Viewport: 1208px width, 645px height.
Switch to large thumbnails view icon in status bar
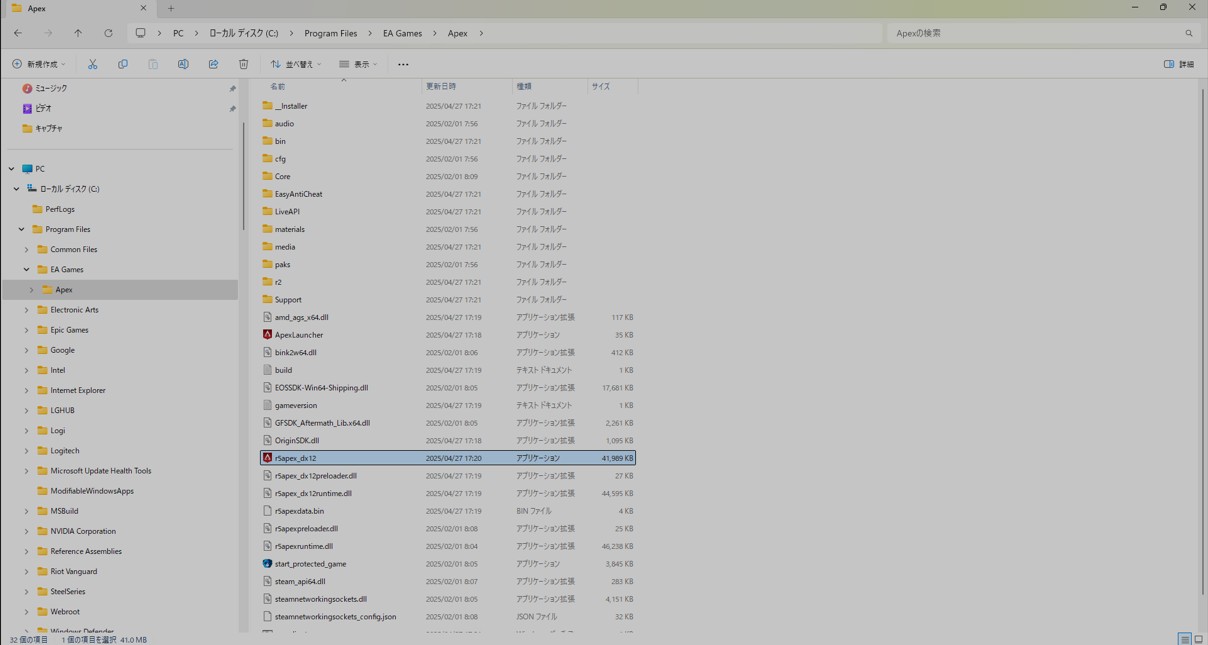1198,639
